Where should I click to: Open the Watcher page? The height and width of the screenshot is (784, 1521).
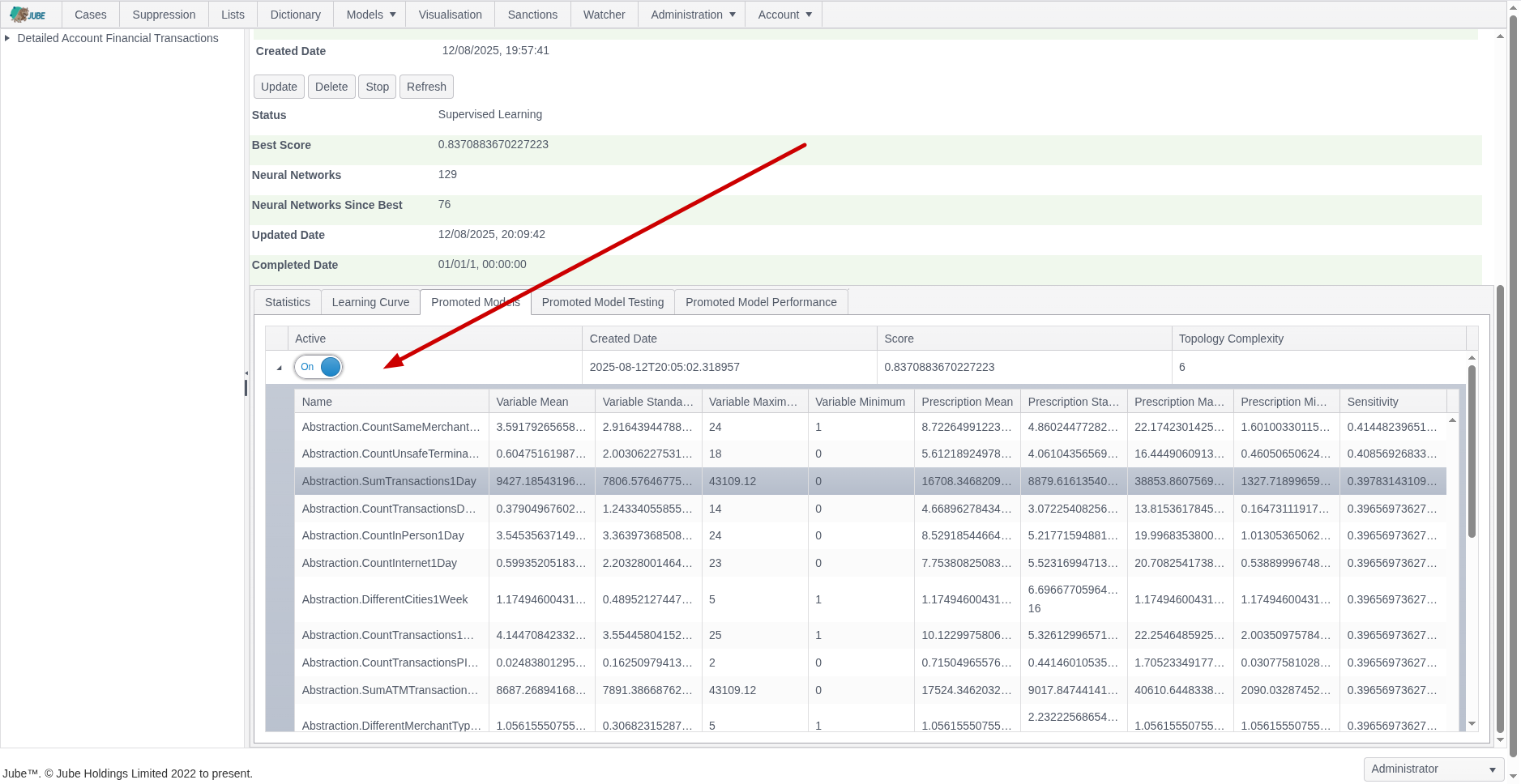(x=604, y=15)
